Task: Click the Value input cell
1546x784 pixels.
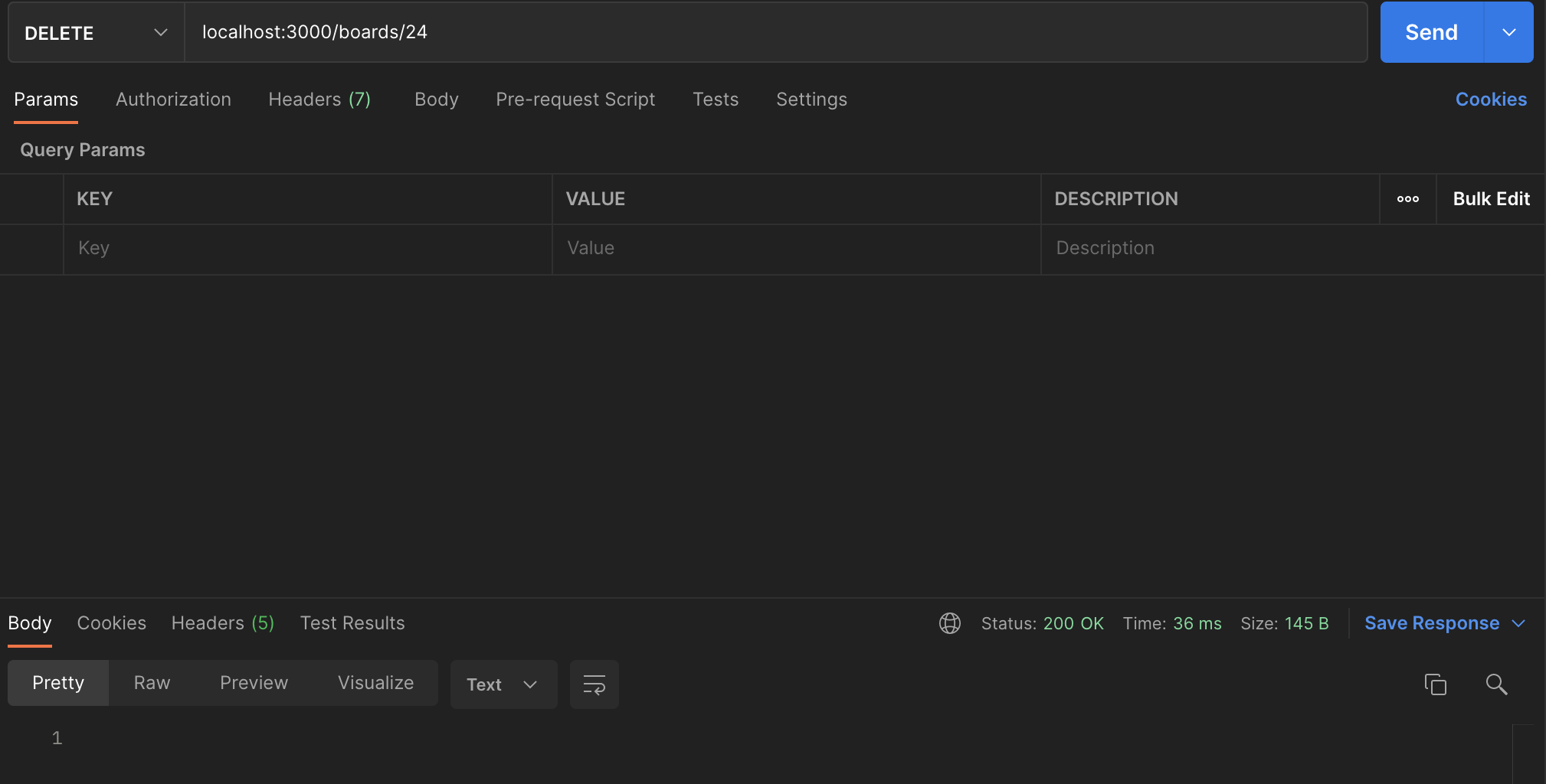Action: click(x=797, y=249)
